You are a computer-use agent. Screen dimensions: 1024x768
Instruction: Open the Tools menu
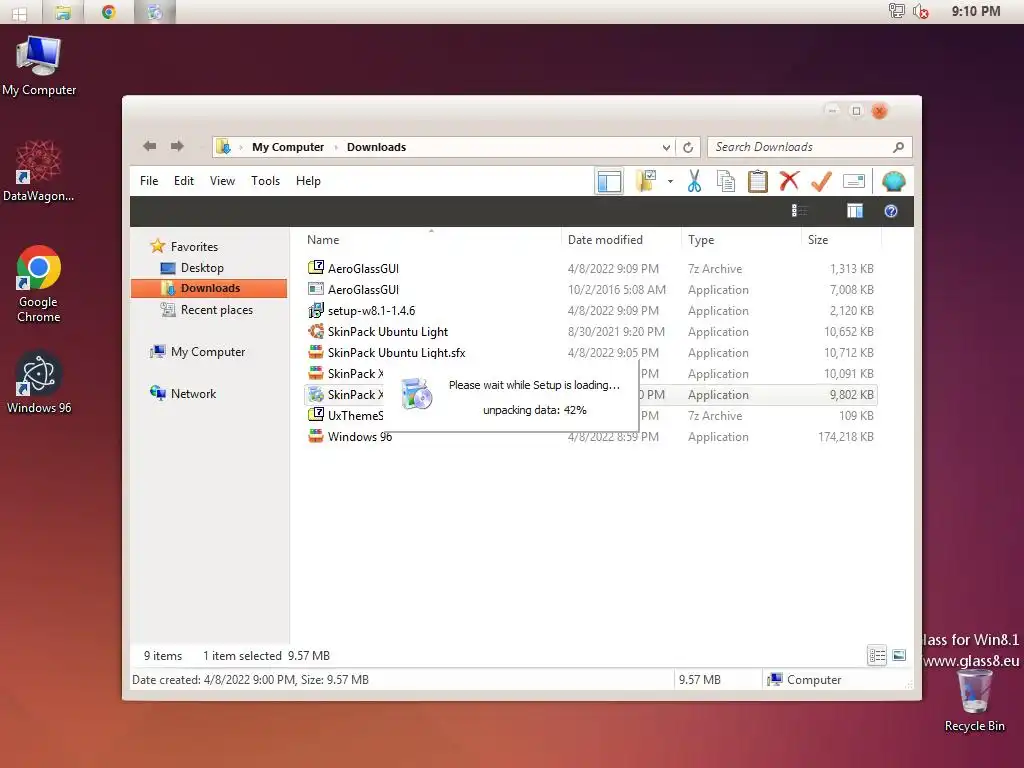(265, 181)
